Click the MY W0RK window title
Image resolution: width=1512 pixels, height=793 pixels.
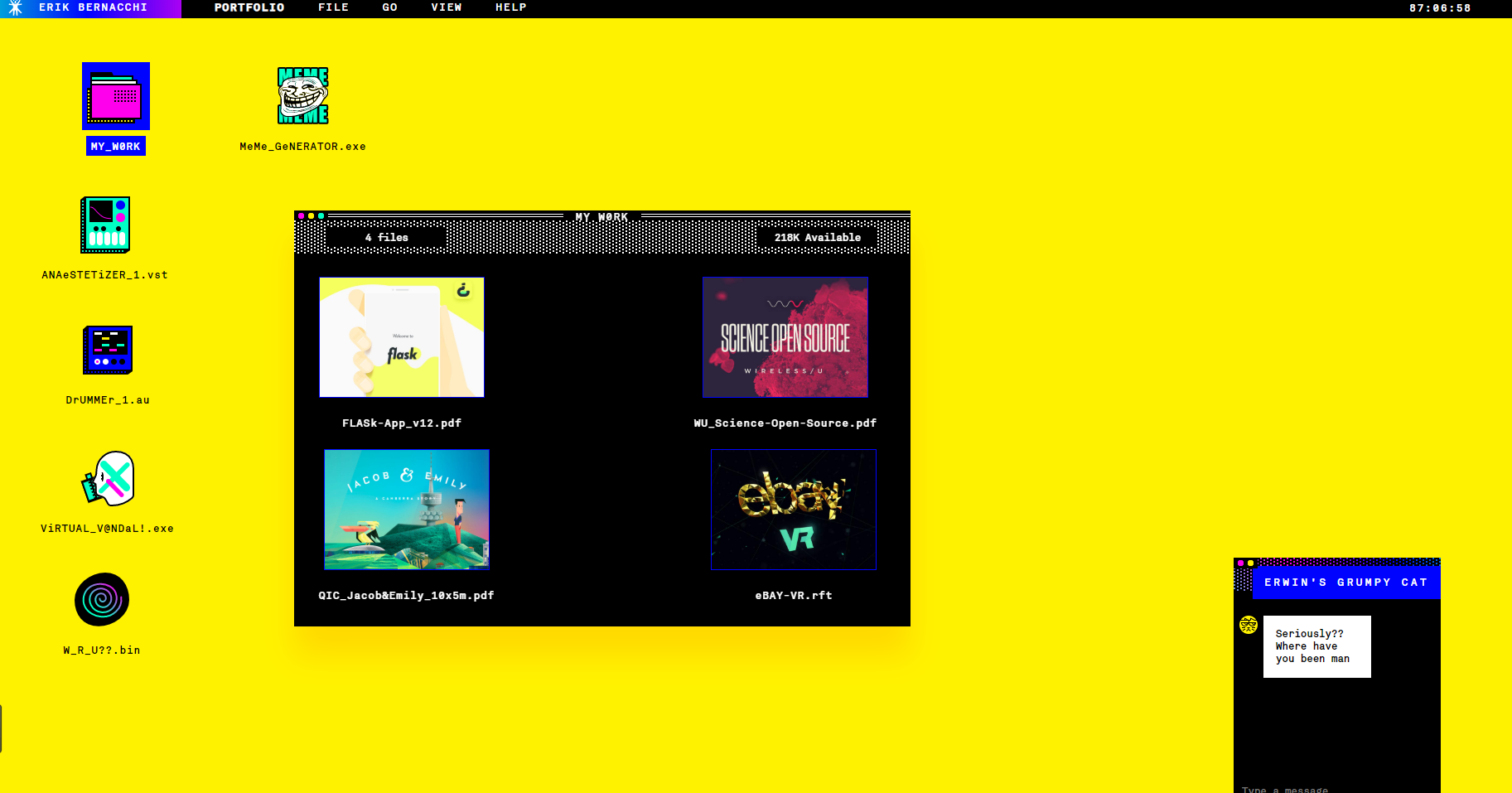pos(602,217)
